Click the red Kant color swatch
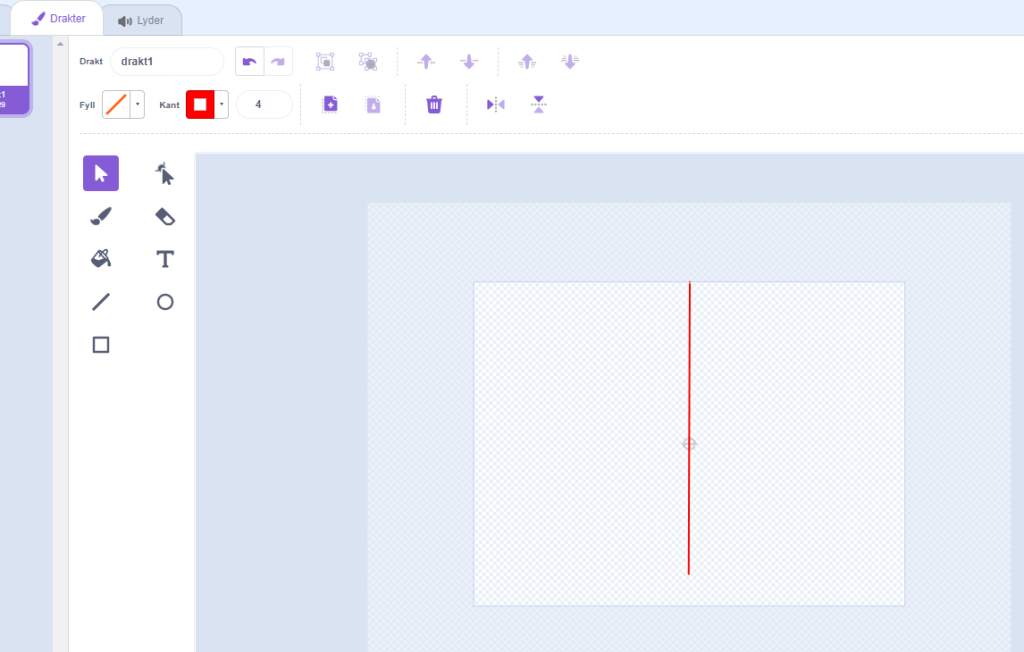The width and height of the screenshot is (1024, 652). (x=200, y=104)
